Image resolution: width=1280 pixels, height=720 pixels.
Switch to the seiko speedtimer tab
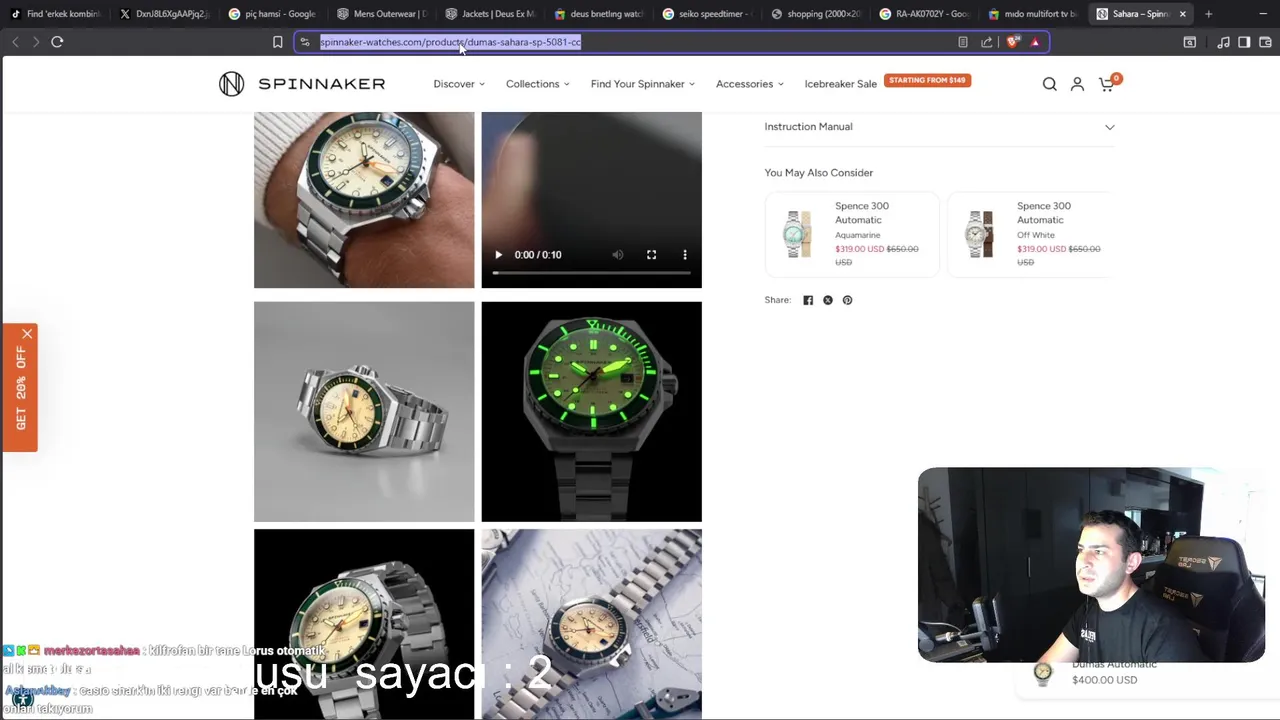tap(707, 14)
